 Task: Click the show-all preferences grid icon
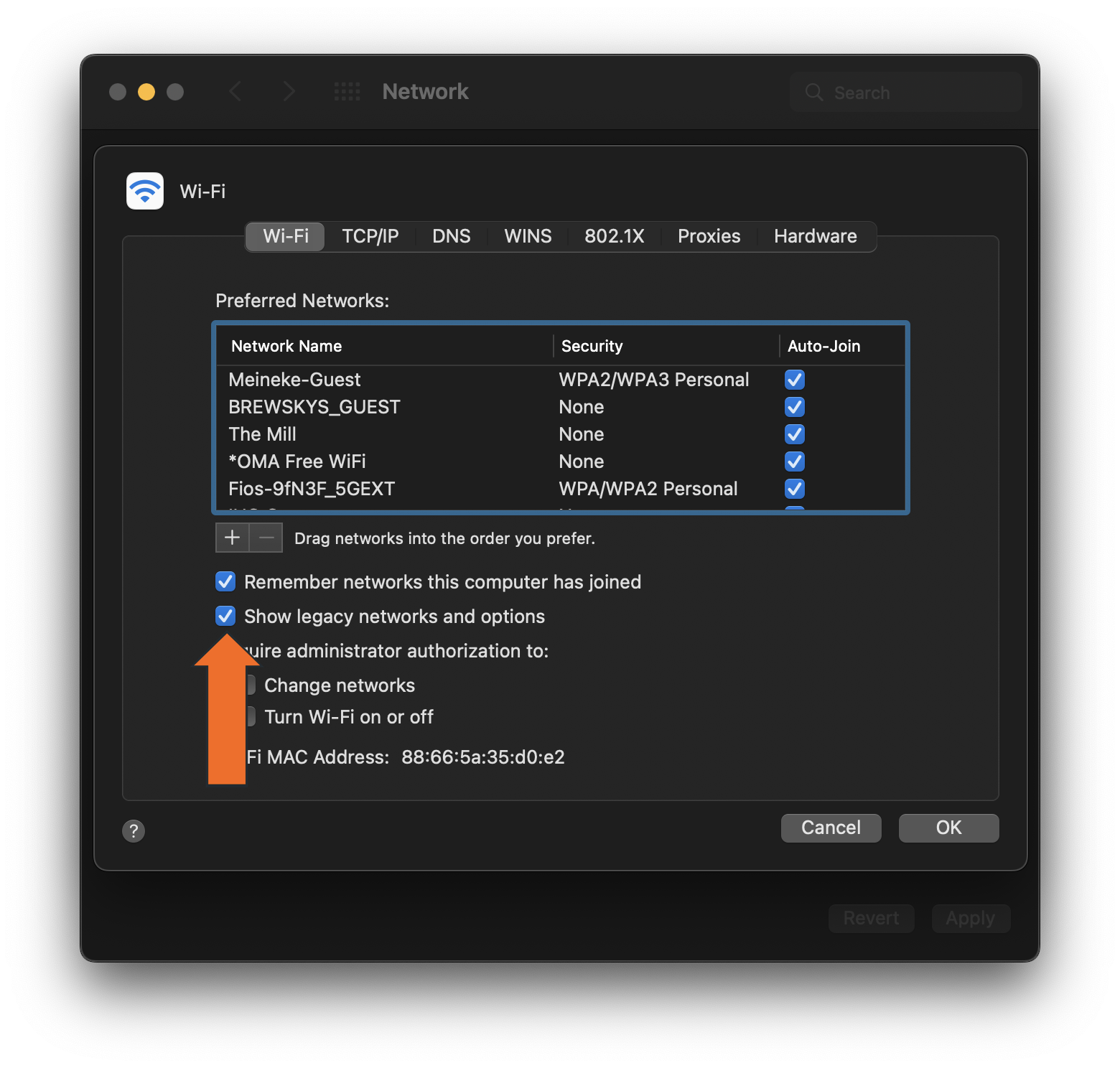pyautogui.click(x=347, y=91)
